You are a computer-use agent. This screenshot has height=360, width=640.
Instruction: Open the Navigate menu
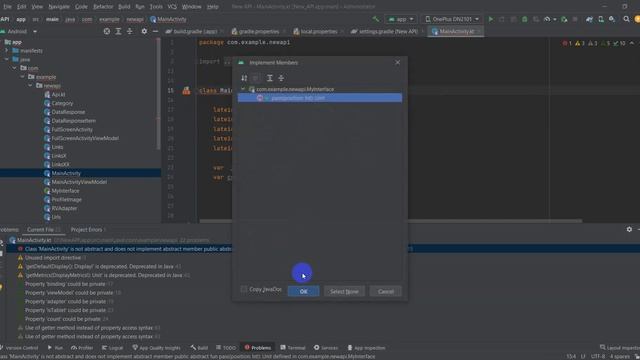(x=59, y=7)
